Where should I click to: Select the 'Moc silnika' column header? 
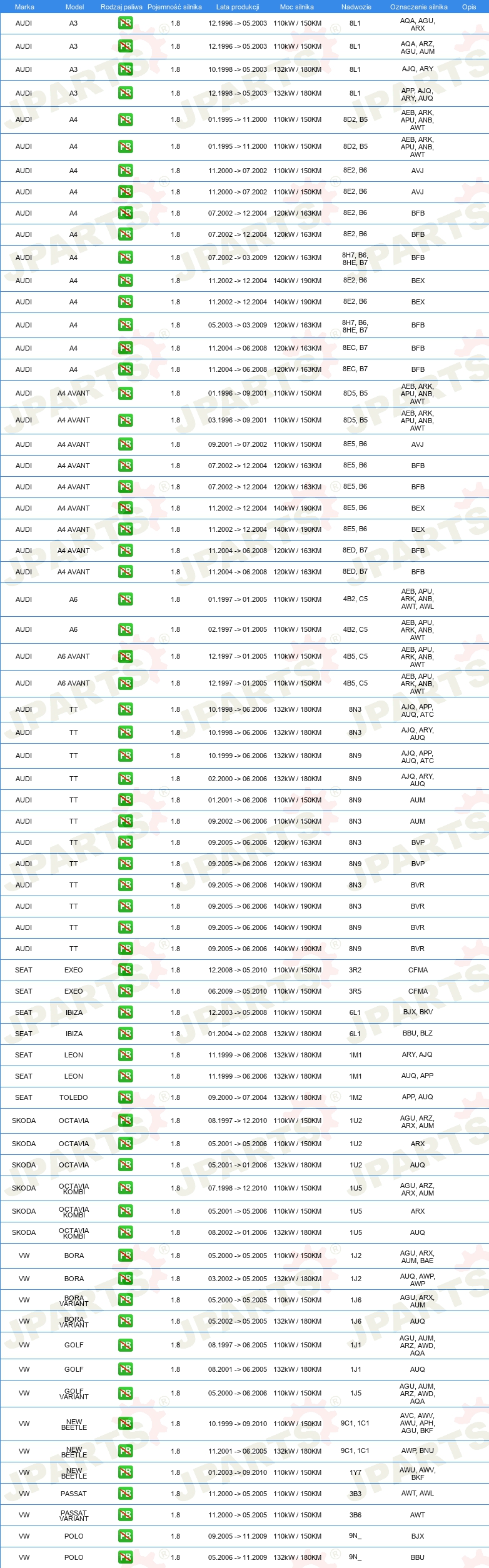(x=297, y=7)
